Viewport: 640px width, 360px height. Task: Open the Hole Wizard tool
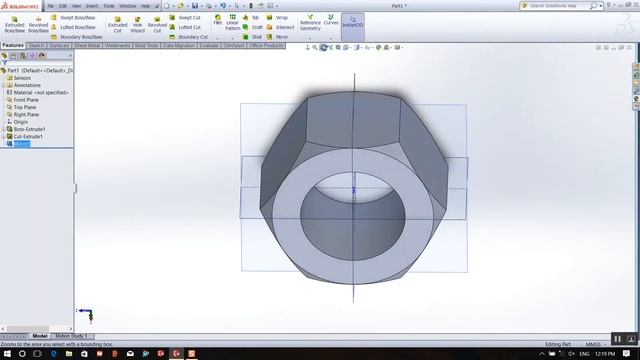pos(138,24)
